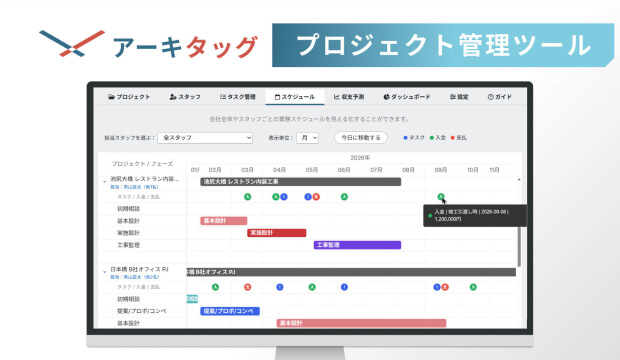This screenshot has width=620, height=360.
Task: Click 日本橋 red 支払 marker in 03月
Action: point(248,287)
